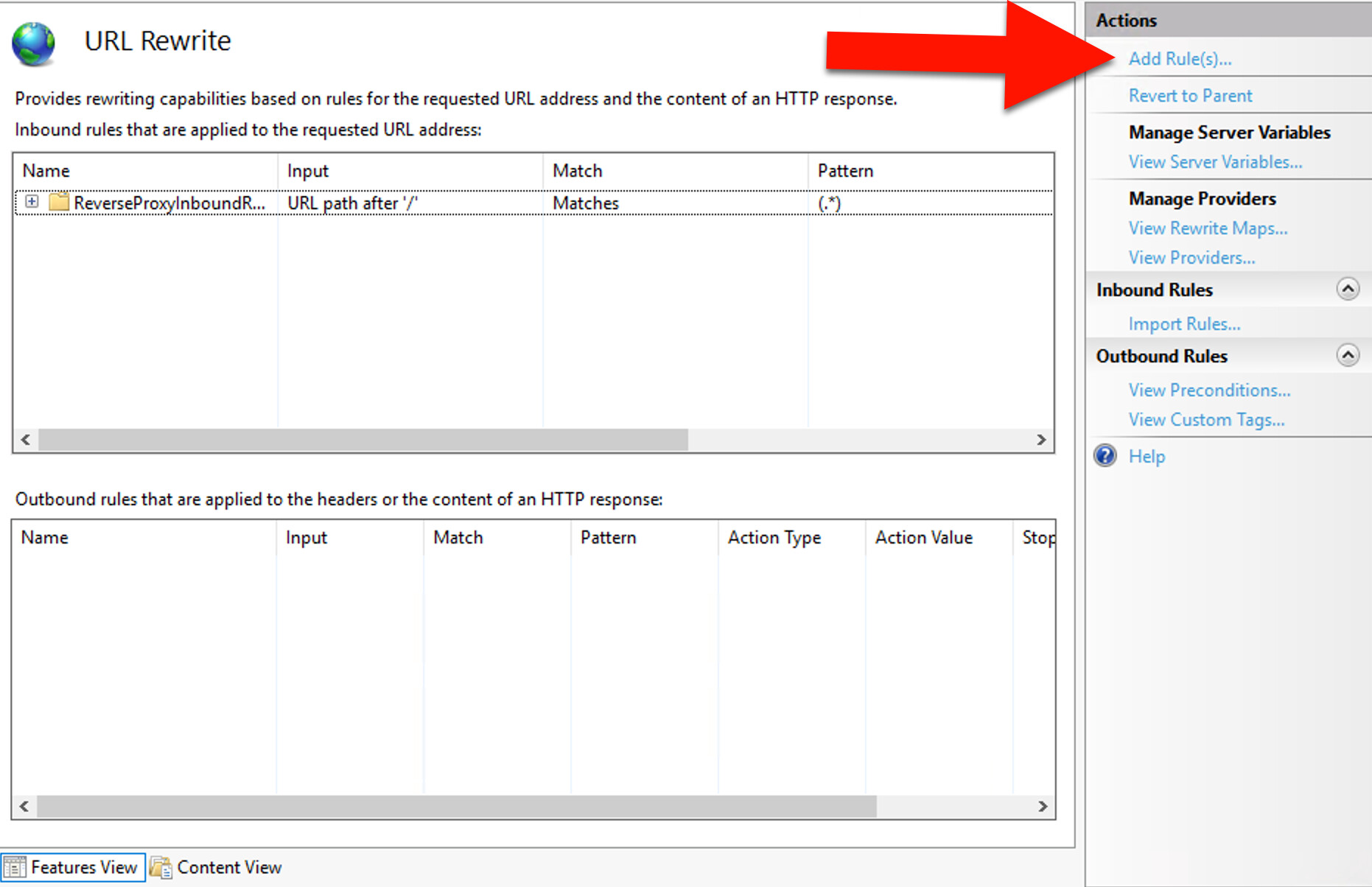Viewport: 1372px width, 887px height.
Task: Click the URL Rewrite globe icon
Action: (x=33, y=43)
